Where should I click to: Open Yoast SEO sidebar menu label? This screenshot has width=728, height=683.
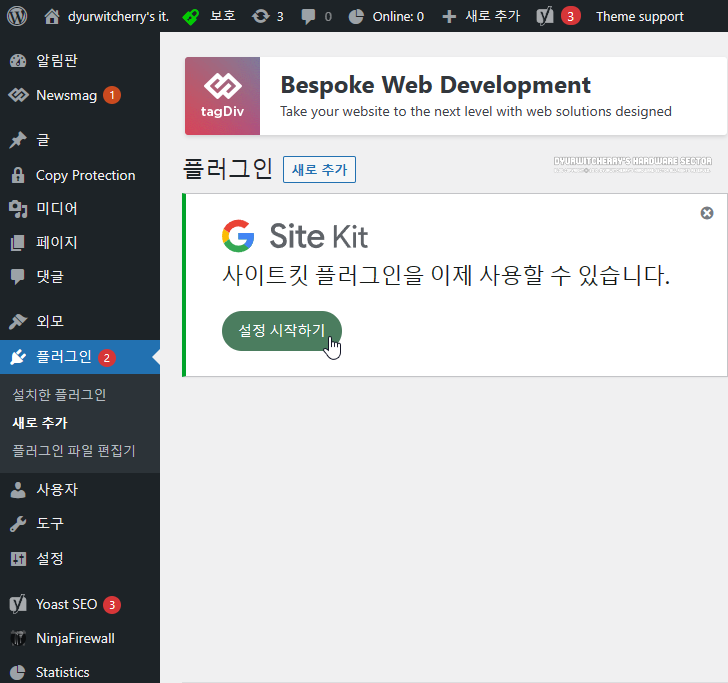[66, 604]
